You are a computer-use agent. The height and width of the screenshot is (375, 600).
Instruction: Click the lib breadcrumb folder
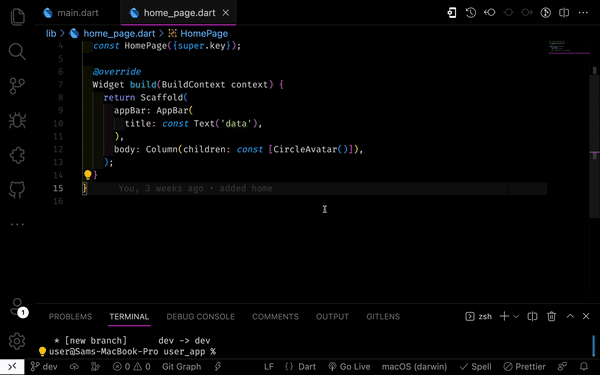(51, 34)
